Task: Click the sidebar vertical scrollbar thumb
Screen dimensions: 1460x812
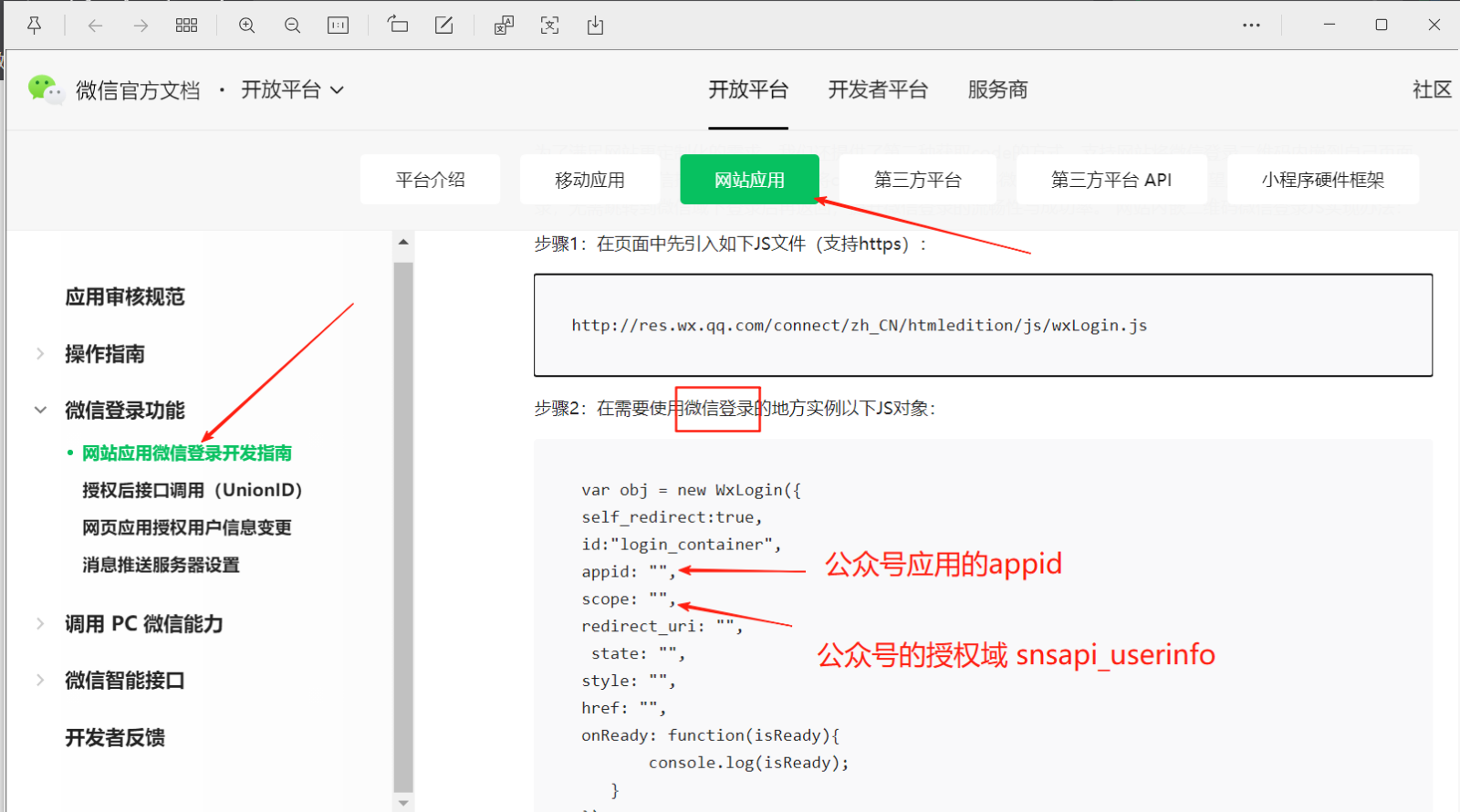Action: [x=403, y=526]
